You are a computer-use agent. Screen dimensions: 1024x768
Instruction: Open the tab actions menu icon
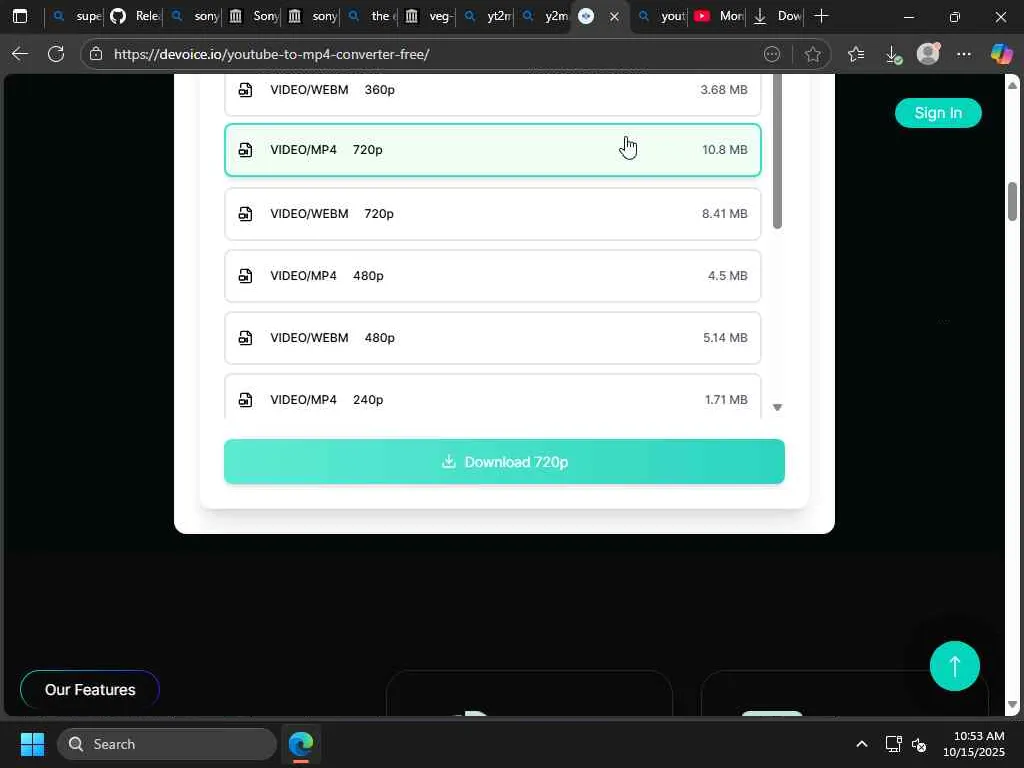[x=20, y=16]
